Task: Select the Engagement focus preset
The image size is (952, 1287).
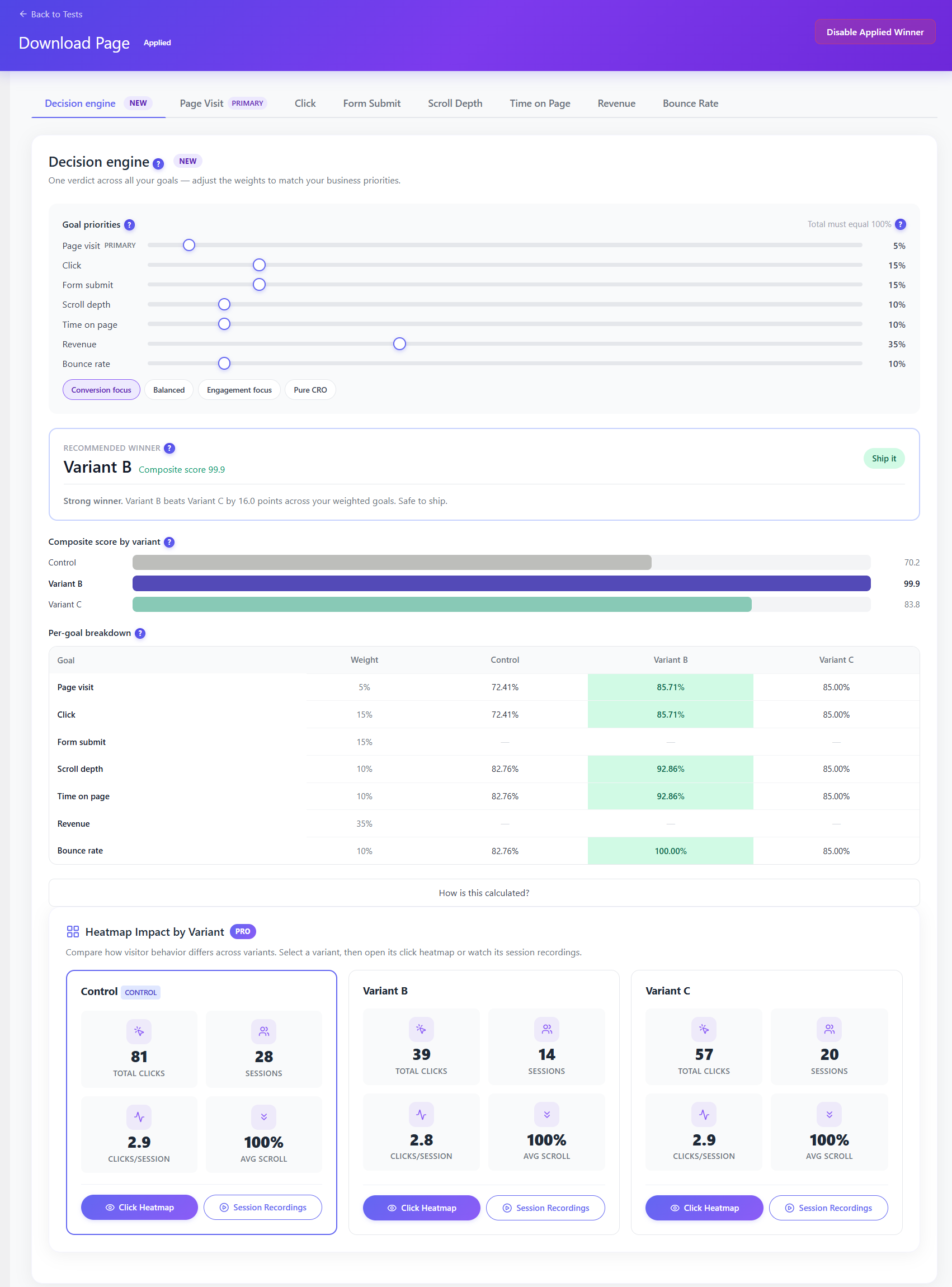Action: click(239, 390)
